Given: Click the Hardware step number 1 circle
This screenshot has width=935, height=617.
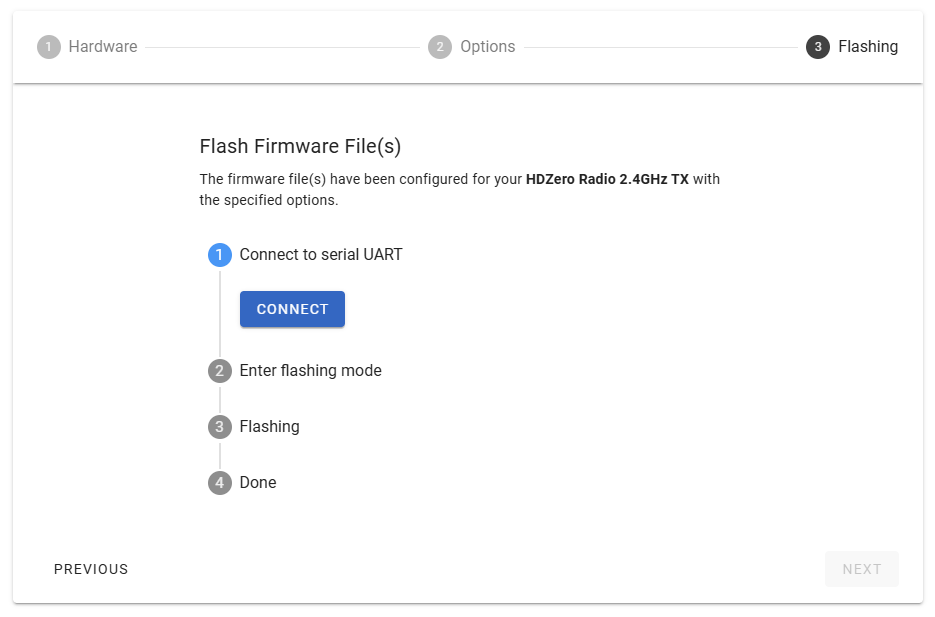Looking at the screenshot, I should (x=49, y=47).
